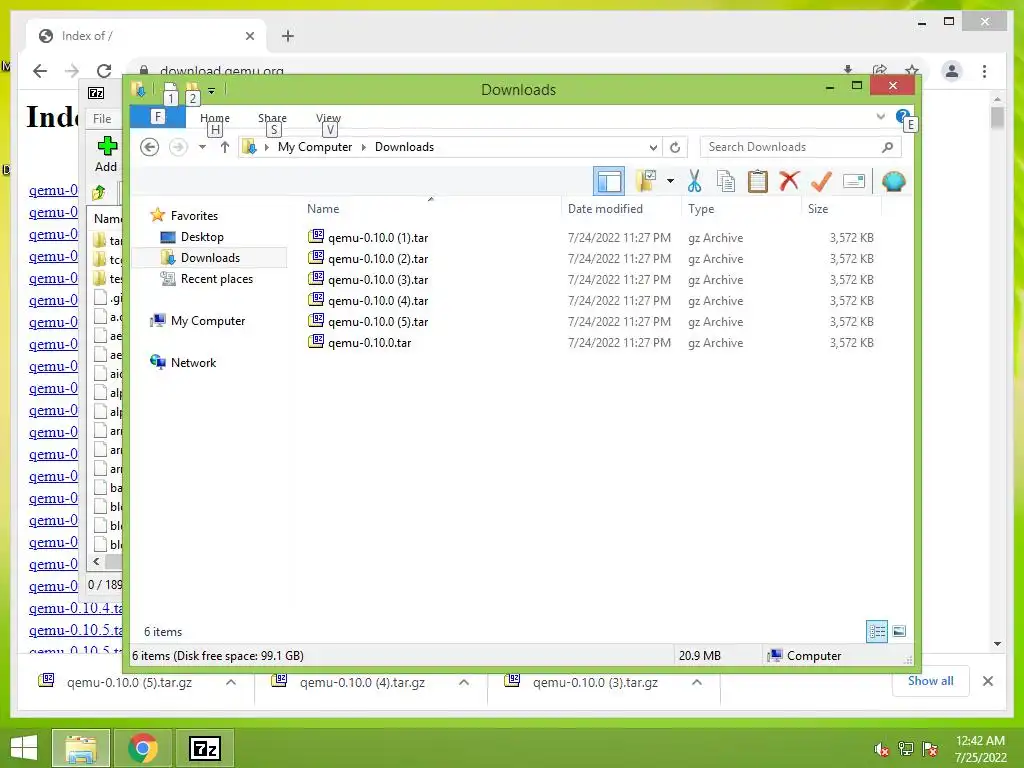1024x768 pixels.
Task: Click the Search Downloads field
Action: (800, 147)
